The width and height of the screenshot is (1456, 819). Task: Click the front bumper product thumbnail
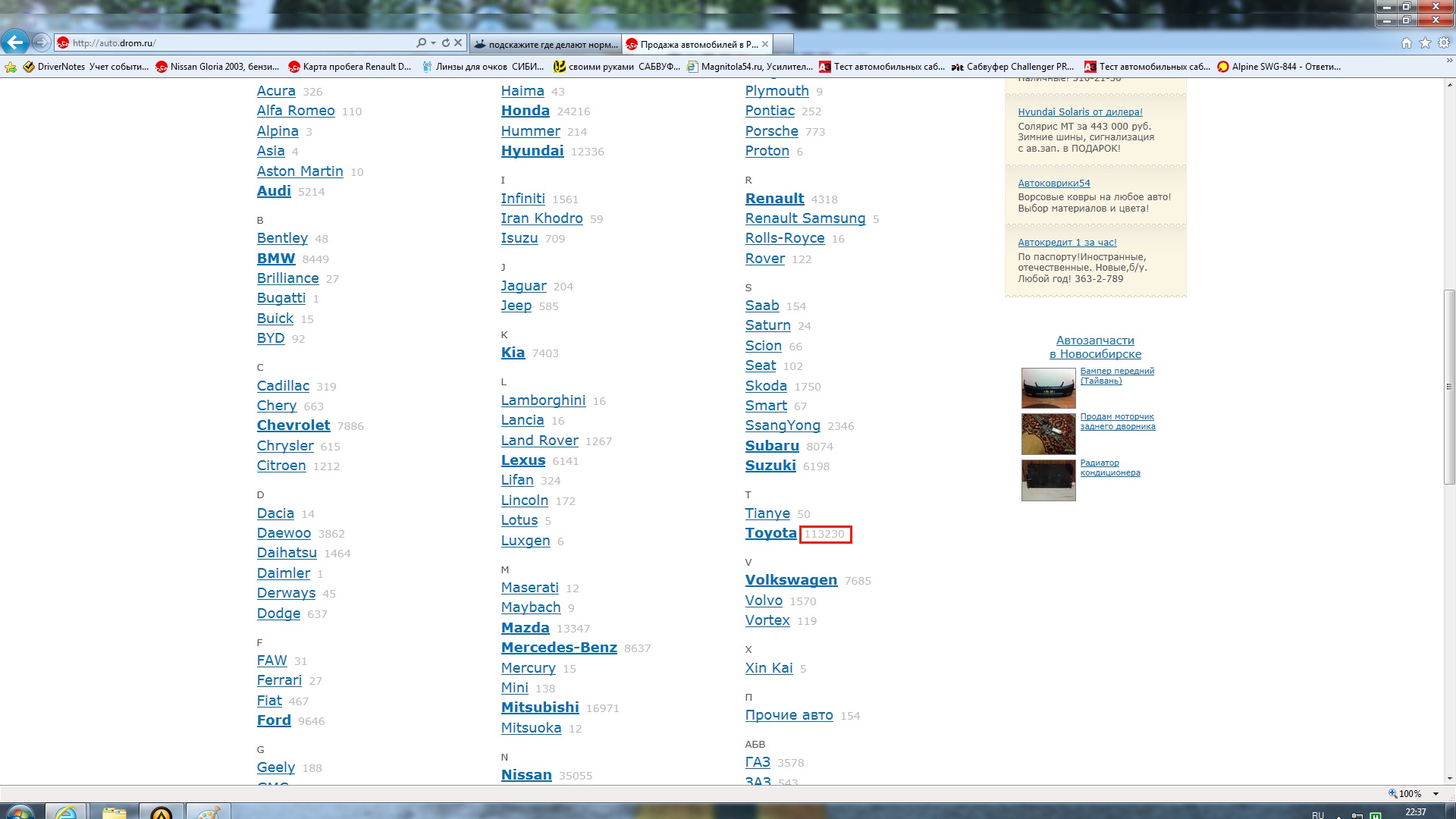[1048, 388]
